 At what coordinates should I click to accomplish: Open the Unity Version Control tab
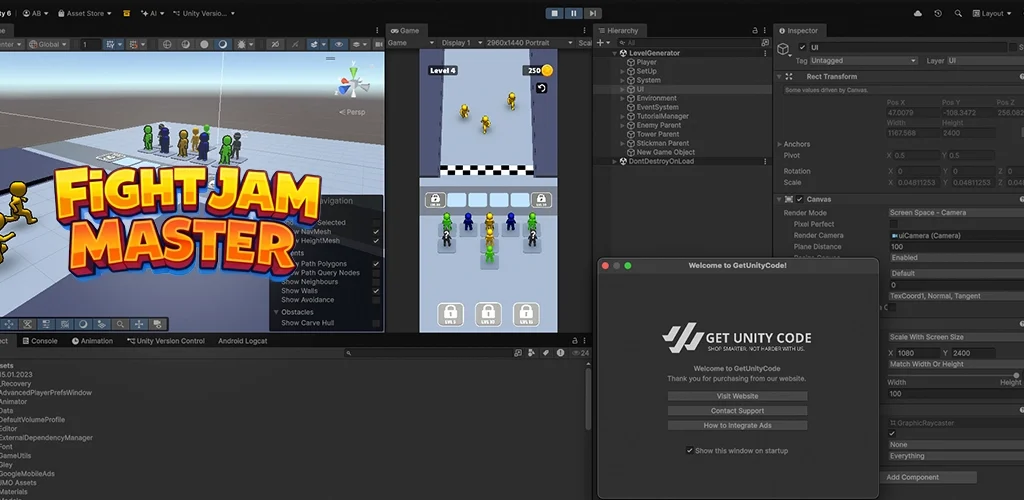click(166, 341)
